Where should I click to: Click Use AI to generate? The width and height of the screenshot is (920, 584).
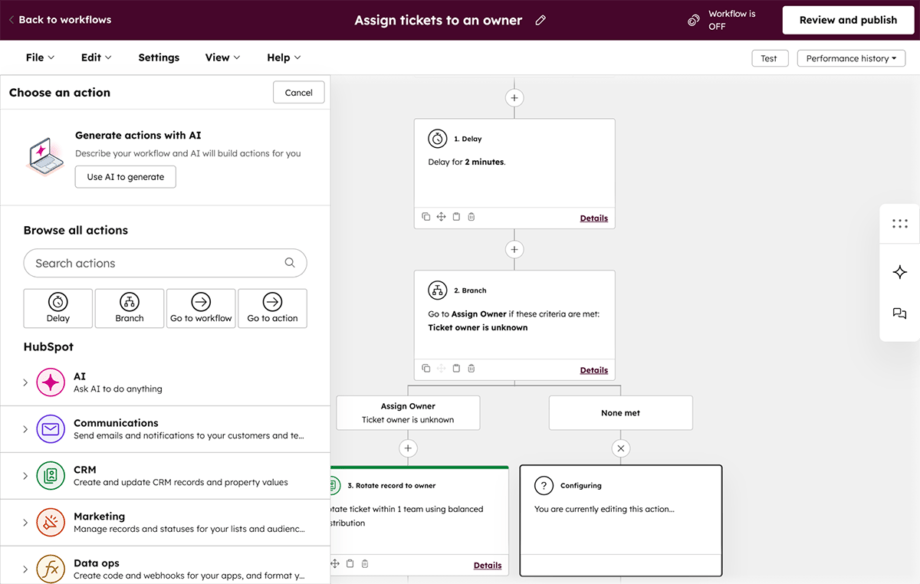point(126,177)
